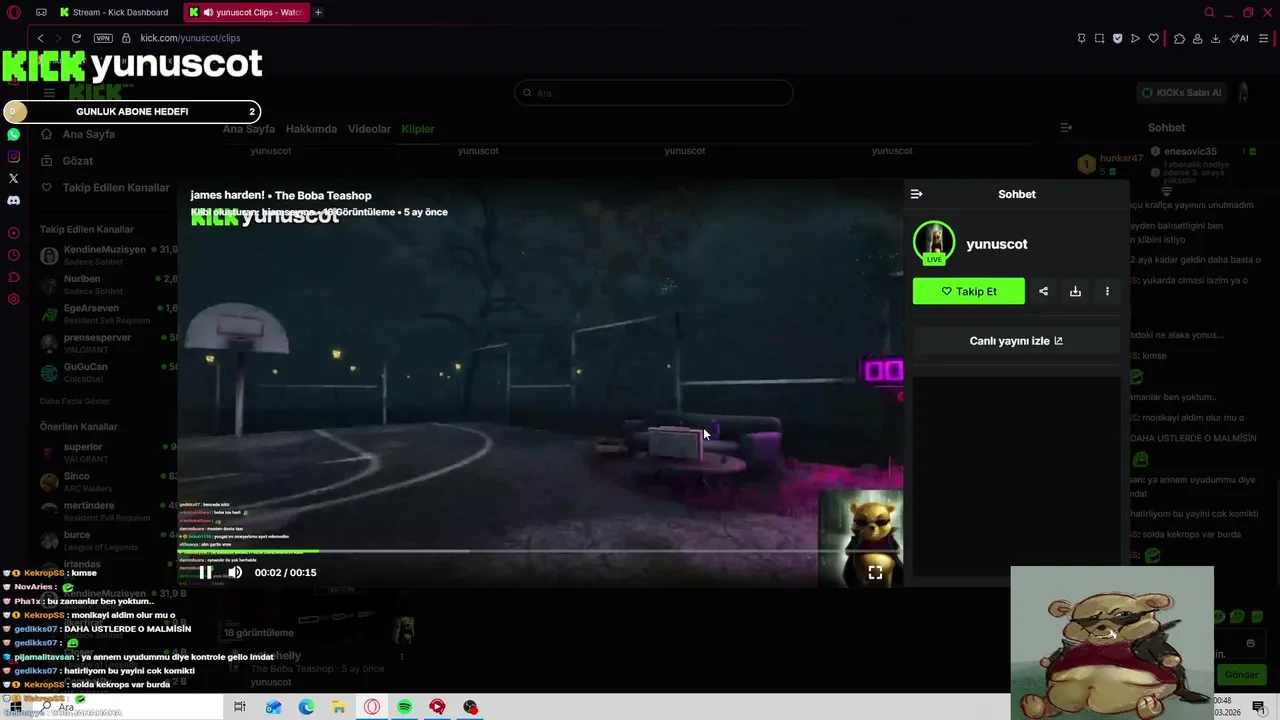
Task: Seek along the clip progress bar
Action: [x=540, y=551]
